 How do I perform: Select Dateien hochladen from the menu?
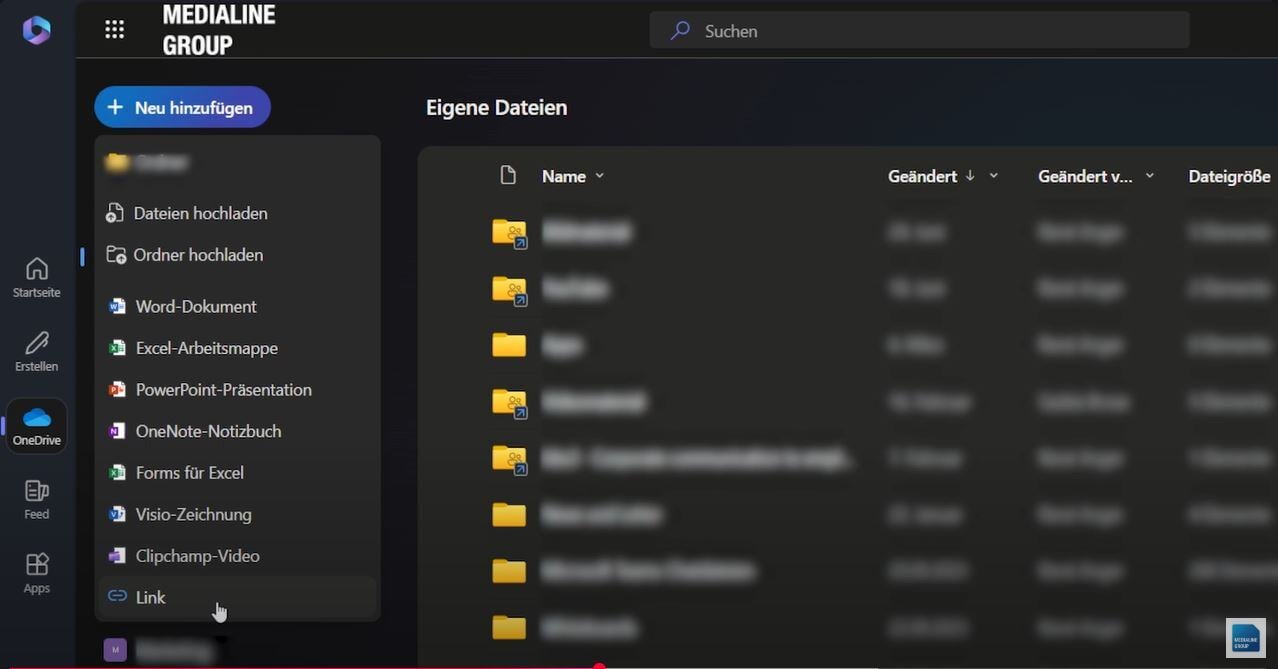237,213
